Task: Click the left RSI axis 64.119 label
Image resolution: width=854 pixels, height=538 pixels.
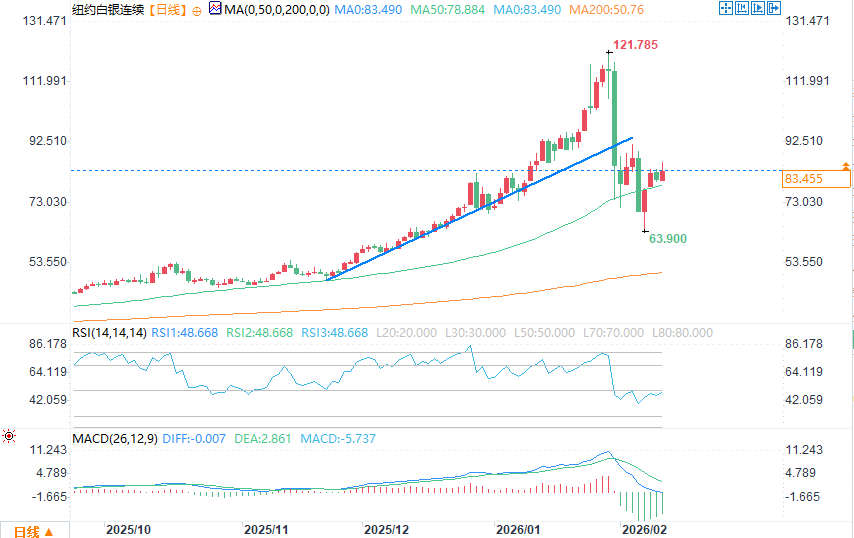Action: click(x=48, y=371)
